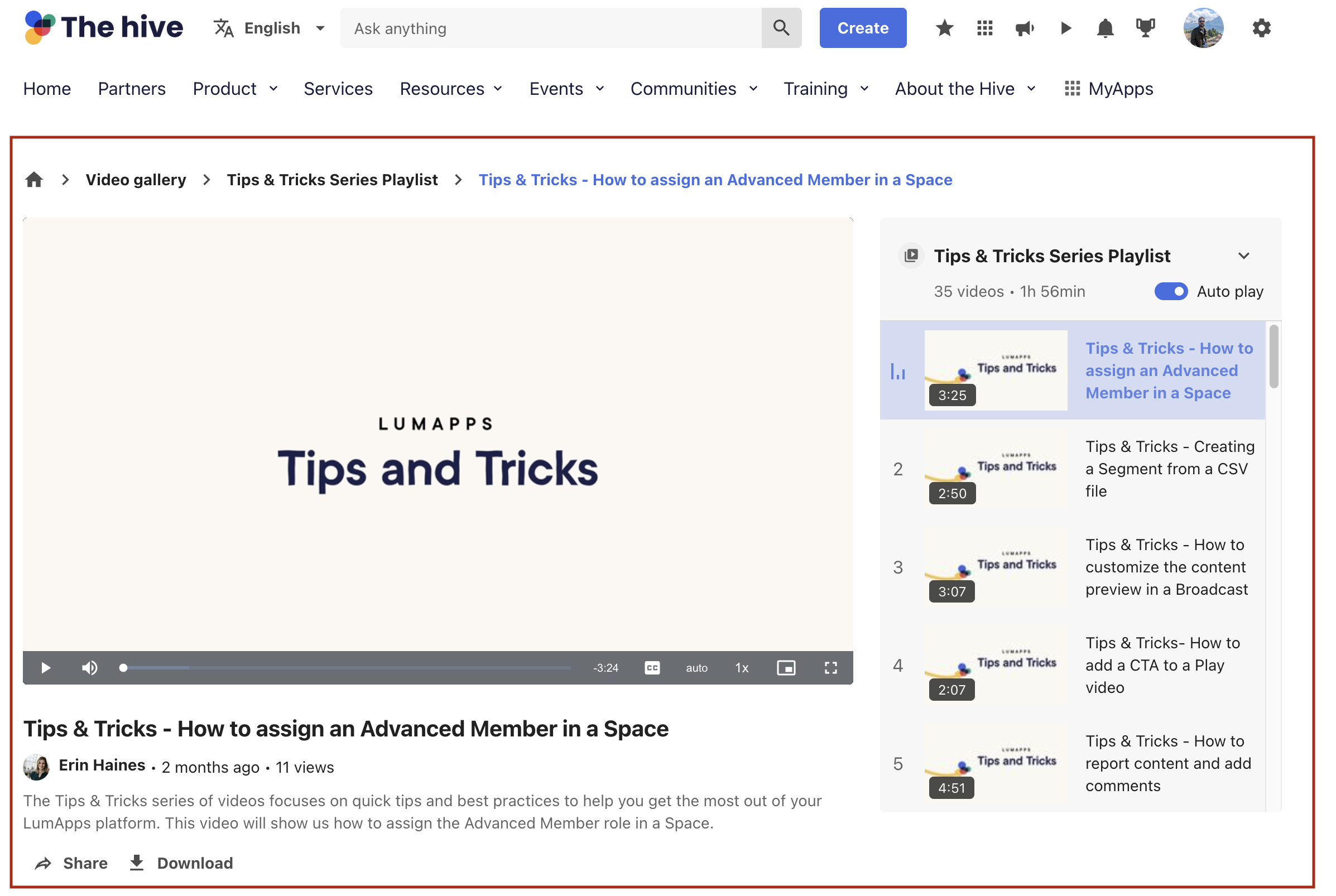Open the settings gear icon
Screen dimensions: 1336x896
(x=1261, y=28)
